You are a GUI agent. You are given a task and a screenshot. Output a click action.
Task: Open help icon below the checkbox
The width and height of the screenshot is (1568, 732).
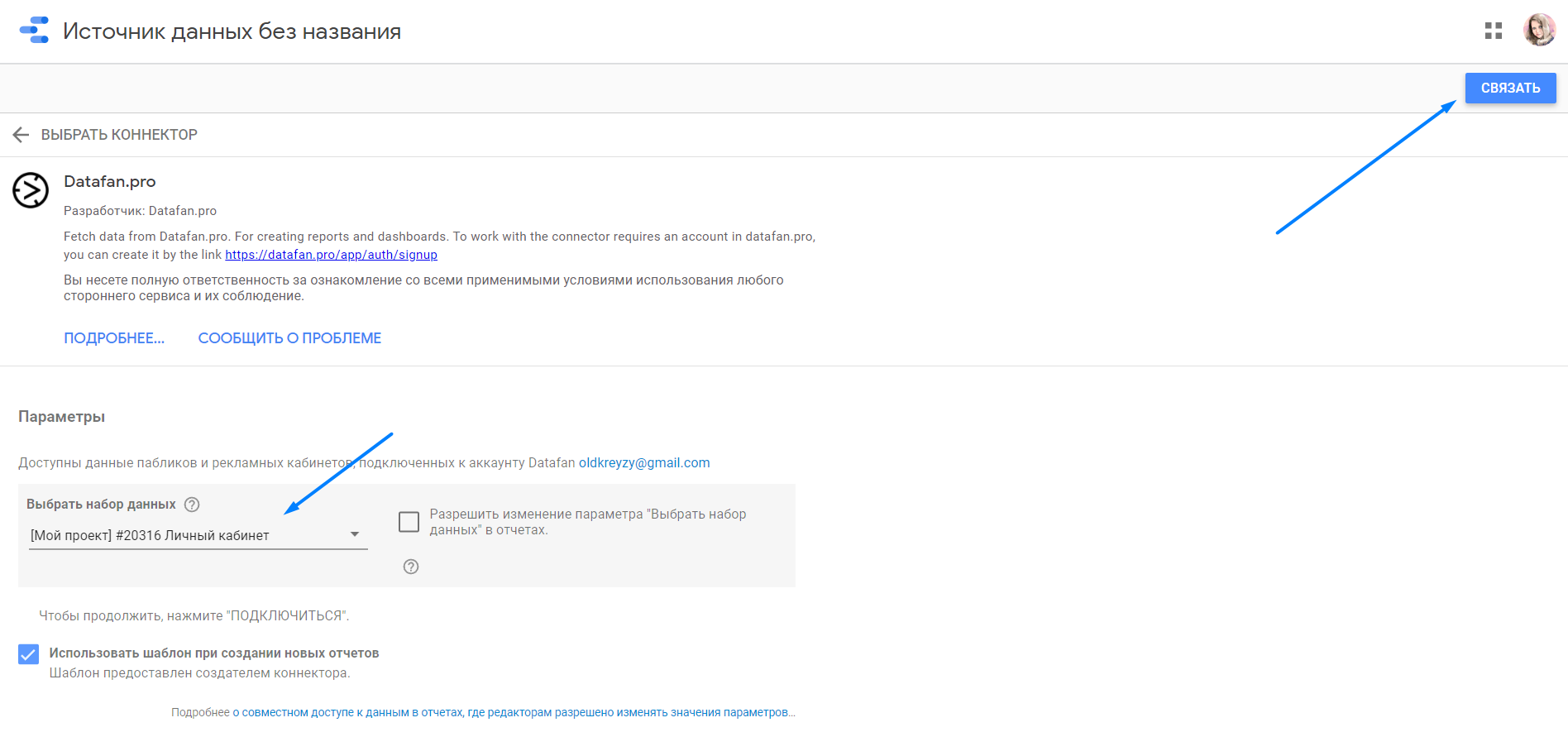(411, 567)
